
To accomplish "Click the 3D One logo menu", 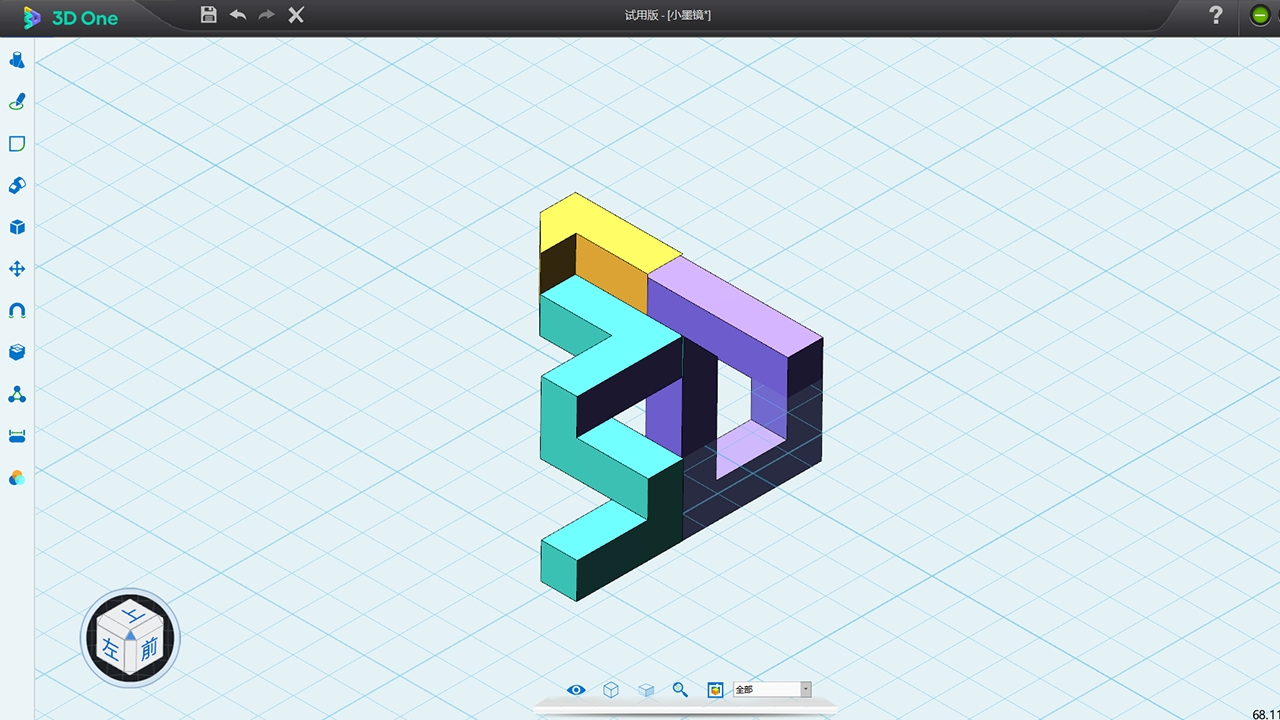I will coord(70,17).
